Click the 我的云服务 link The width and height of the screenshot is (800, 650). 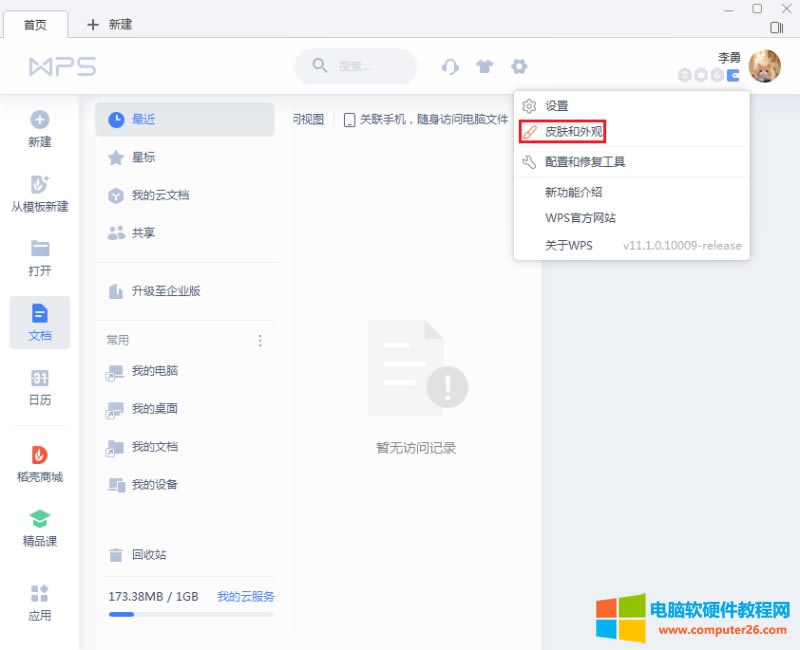(245, 596)
